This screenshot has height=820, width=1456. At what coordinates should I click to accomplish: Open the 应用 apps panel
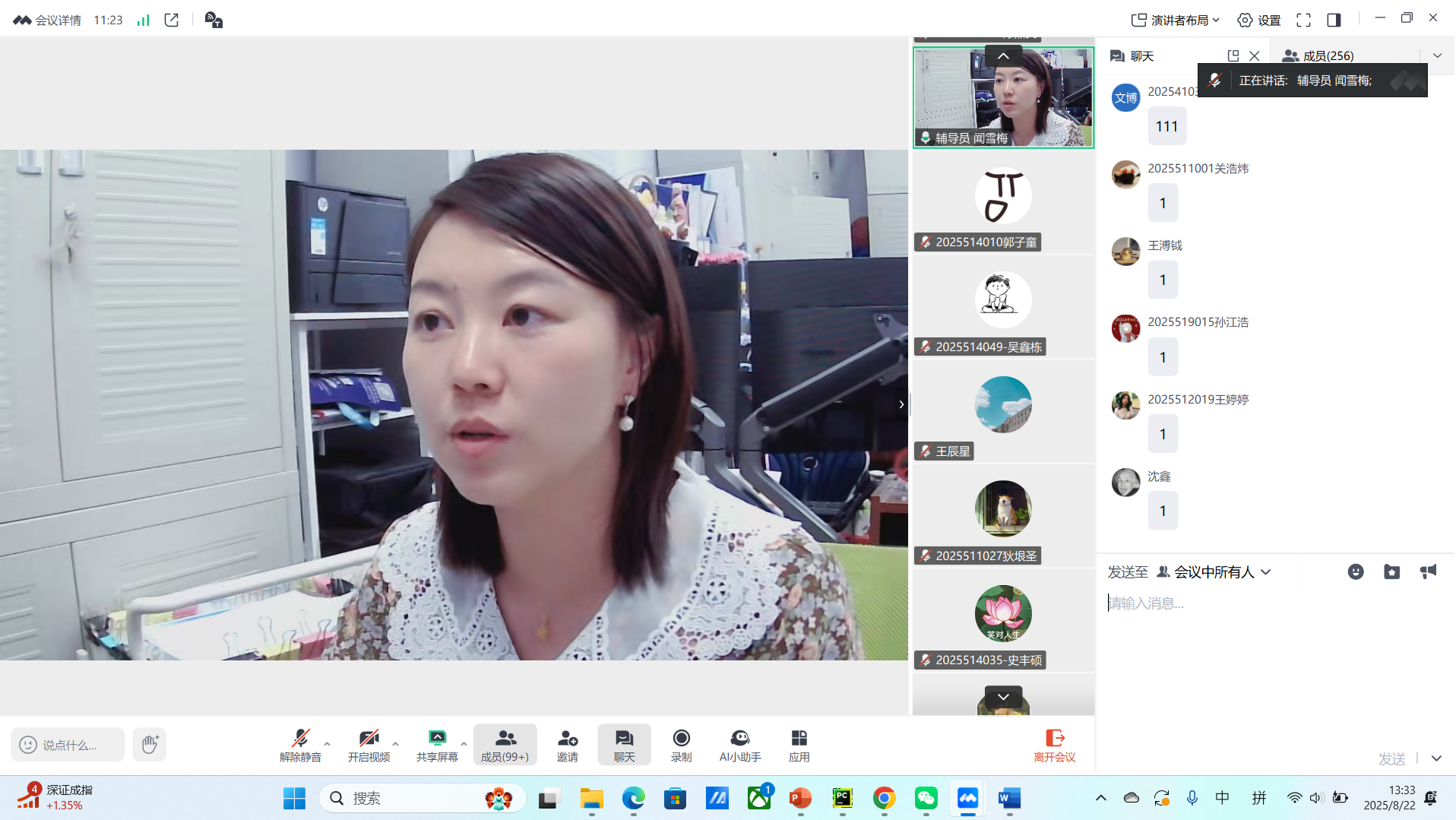point(799,745)
